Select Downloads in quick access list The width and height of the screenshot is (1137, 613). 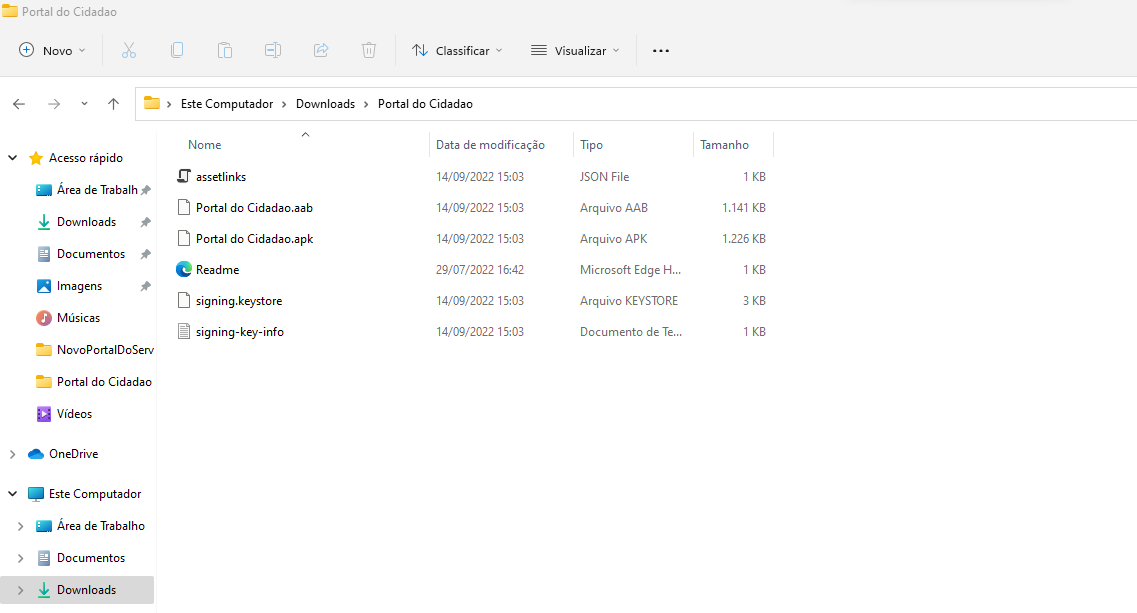[x=86, y=222]
